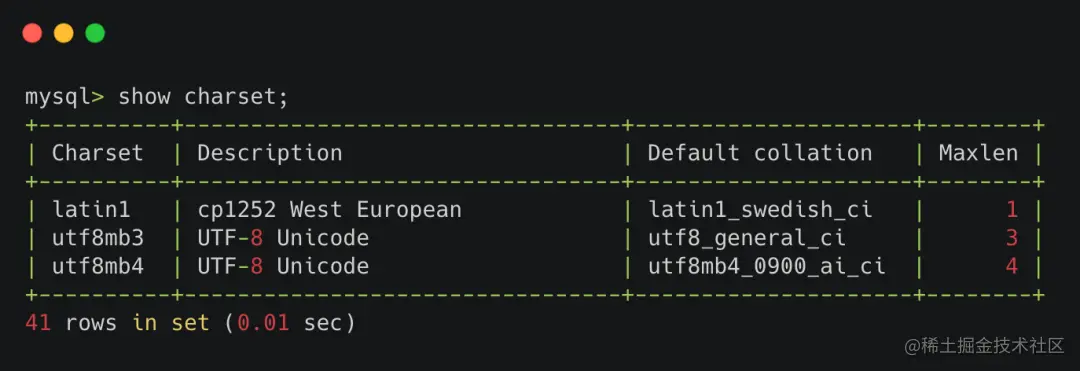The image size is (1080, 371).
Task: Click the Charset column header
Action: pyautogui.click(x=98, y=153)
